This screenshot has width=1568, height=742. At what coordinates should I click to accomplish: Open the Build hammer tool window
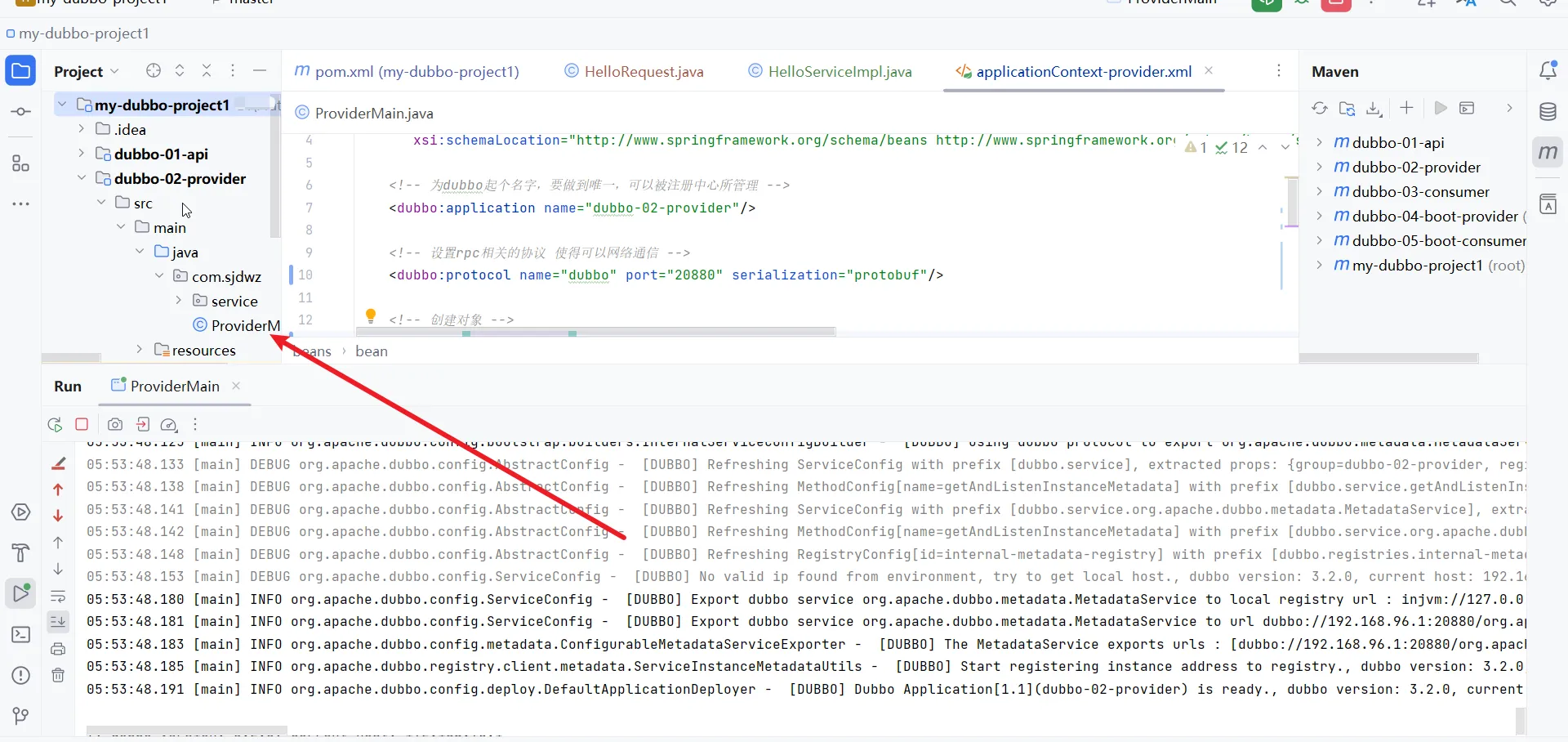pos(21,553)
